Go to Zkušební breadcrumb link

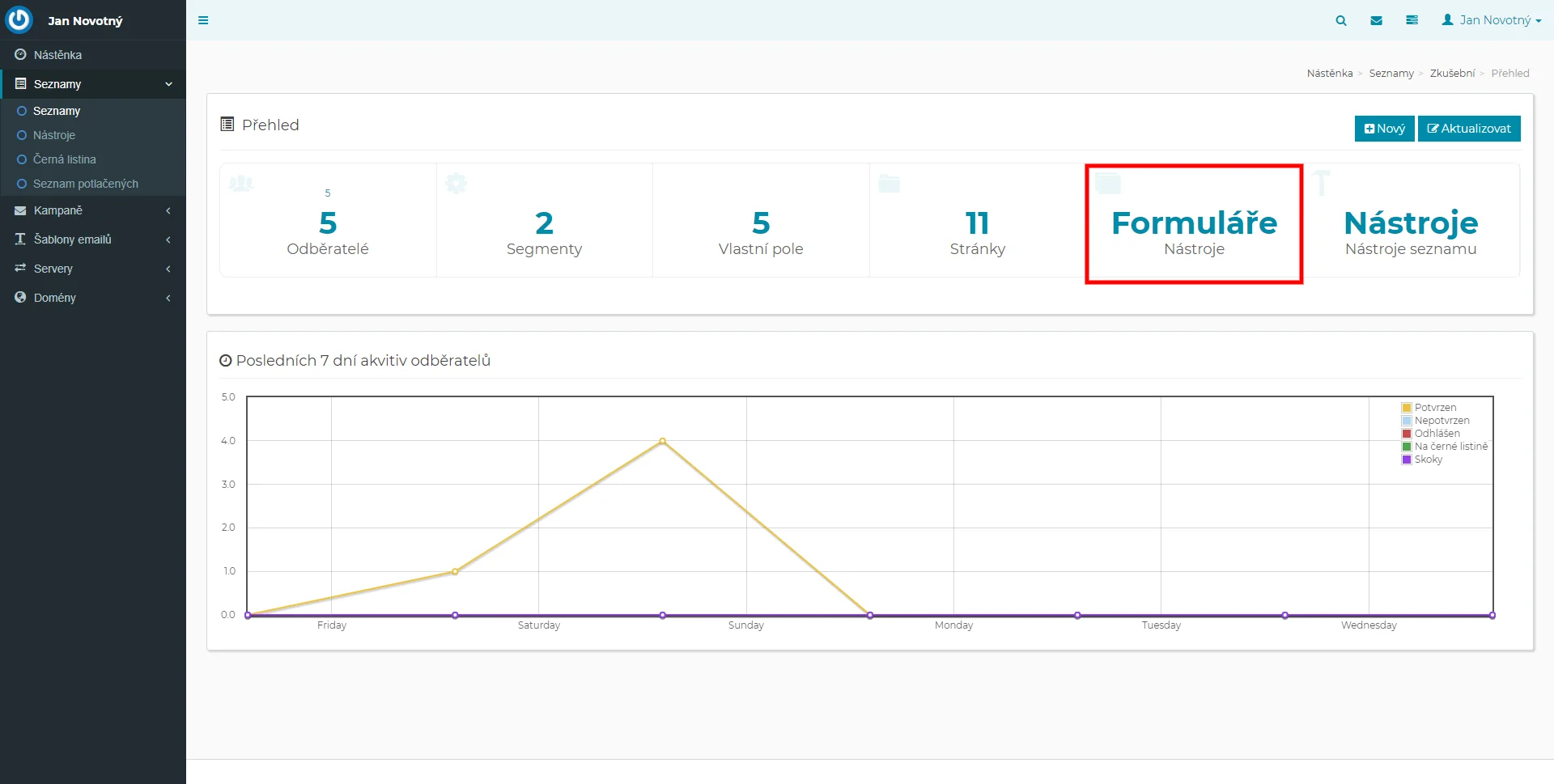1452,73
